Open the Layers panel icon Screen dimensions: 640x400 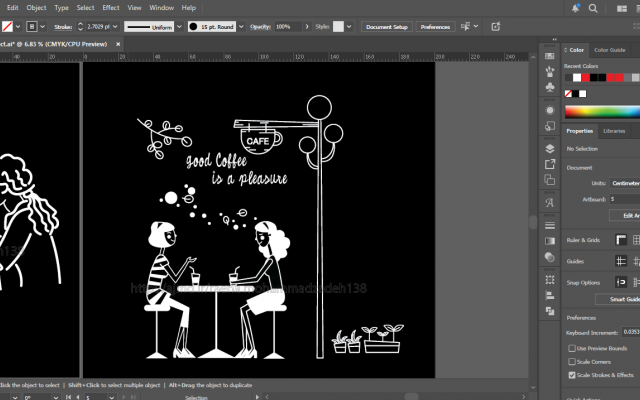point(550,148)
